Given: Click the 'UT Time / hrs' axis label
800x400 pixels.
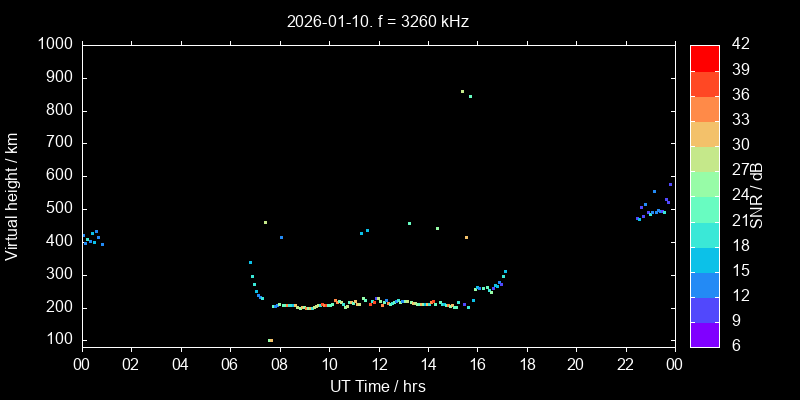Looking at the screenshot, I should pos(378,386).
